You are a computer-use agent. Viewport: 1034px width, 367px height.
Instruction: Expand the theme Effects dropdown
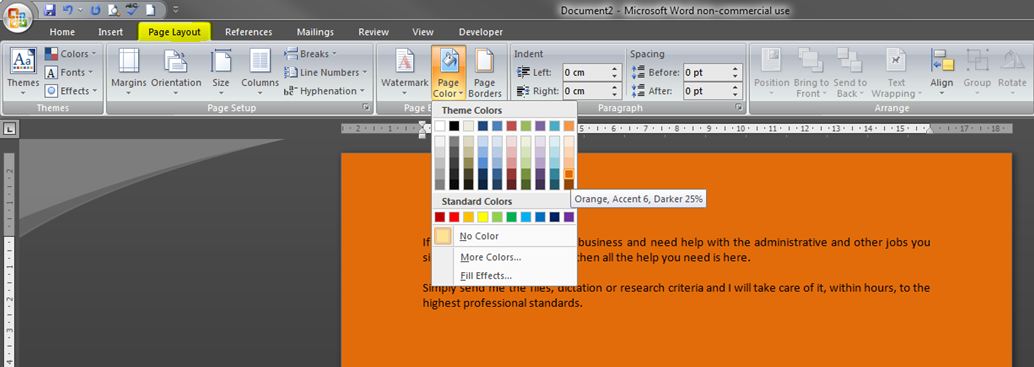[71, 91]
